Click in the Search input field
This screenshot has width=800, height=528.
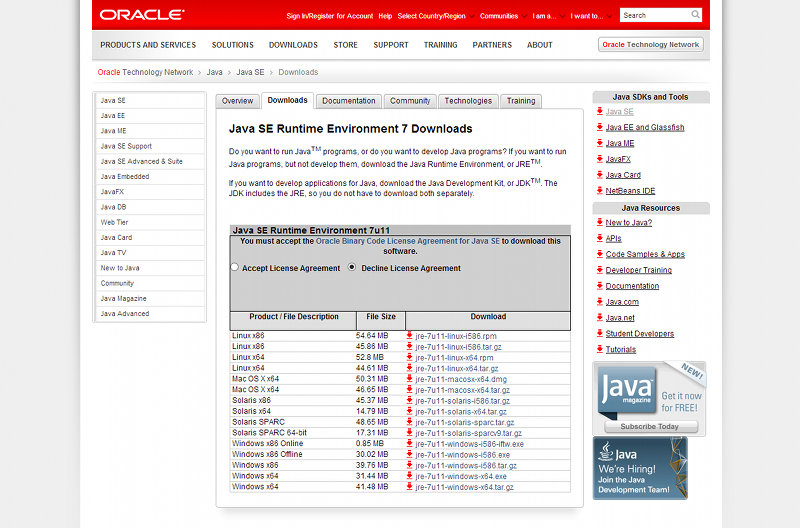click(x=655, y=15)
